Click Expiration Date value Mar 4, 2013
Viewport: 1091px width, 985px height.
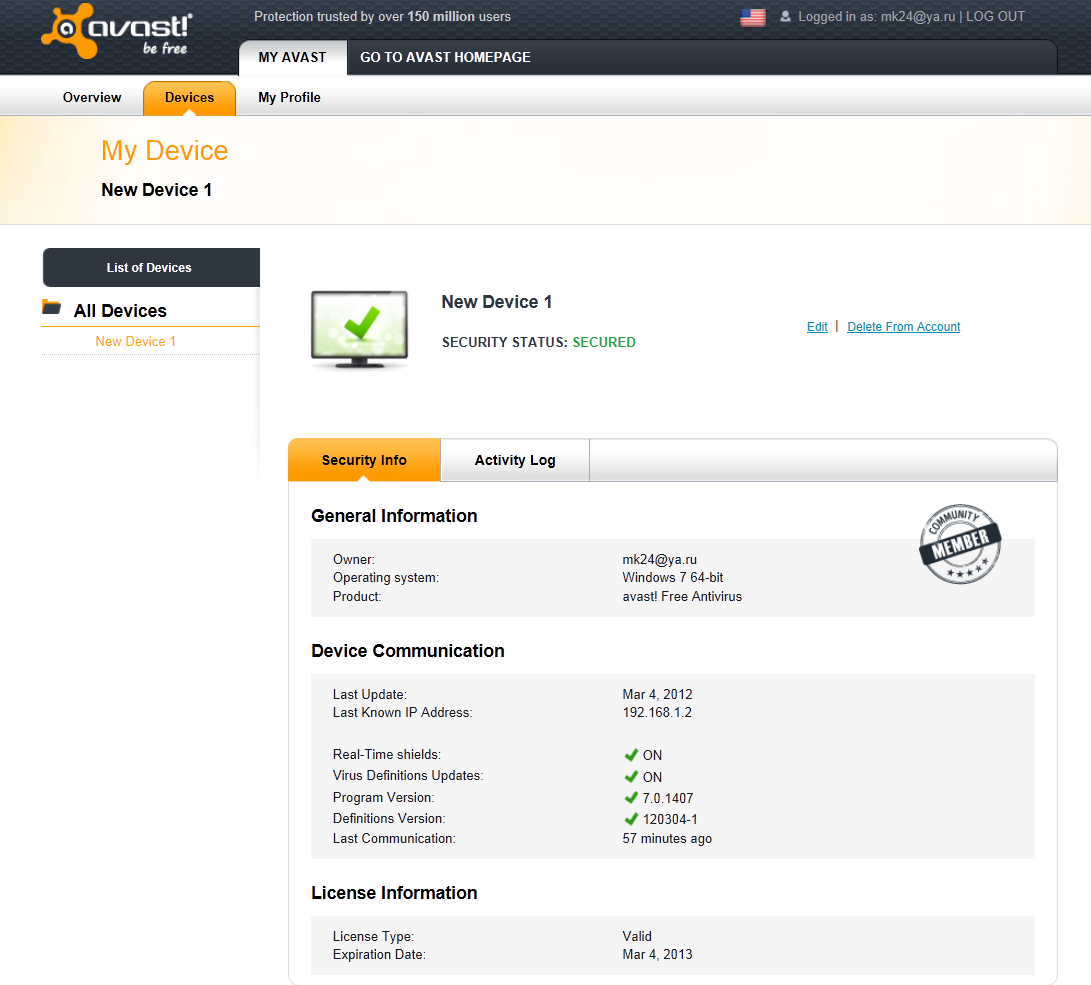coord(658,954)
